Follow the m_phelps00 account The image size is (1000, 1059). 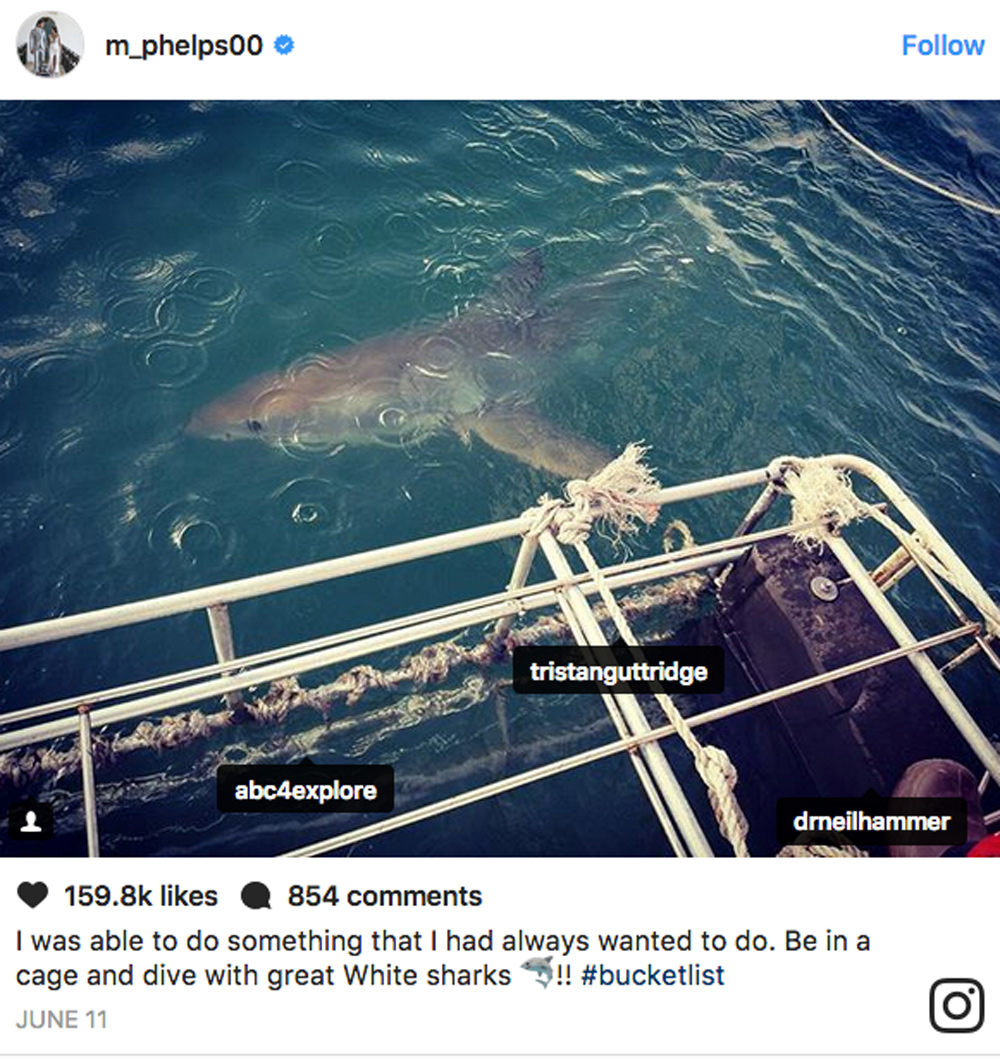943,45
